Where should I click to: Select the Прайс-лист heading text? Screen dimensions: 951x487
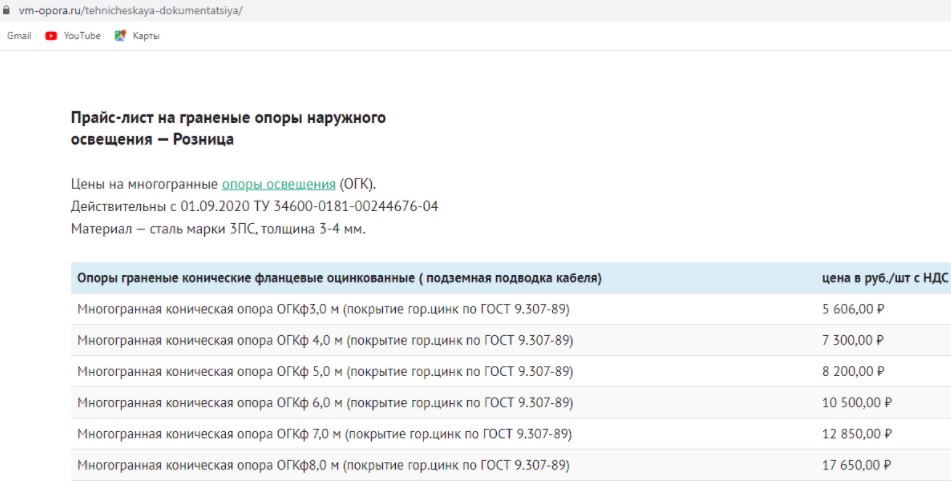pos(228,128)
